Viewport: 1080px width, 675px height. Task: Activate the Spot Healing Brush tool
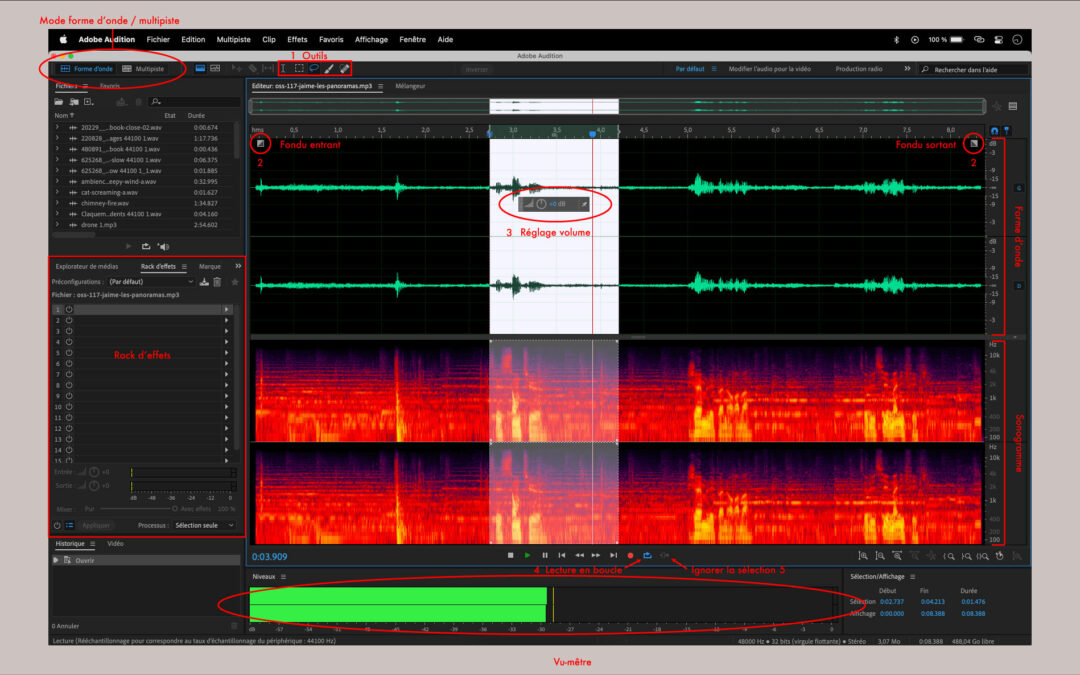pos(343,69)
